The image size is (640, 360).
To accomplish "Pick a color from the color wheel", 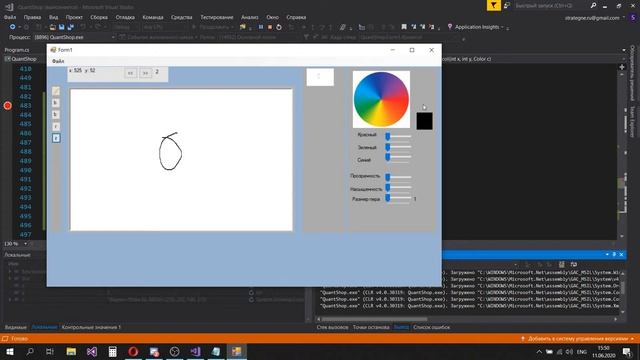I will 381,99.
